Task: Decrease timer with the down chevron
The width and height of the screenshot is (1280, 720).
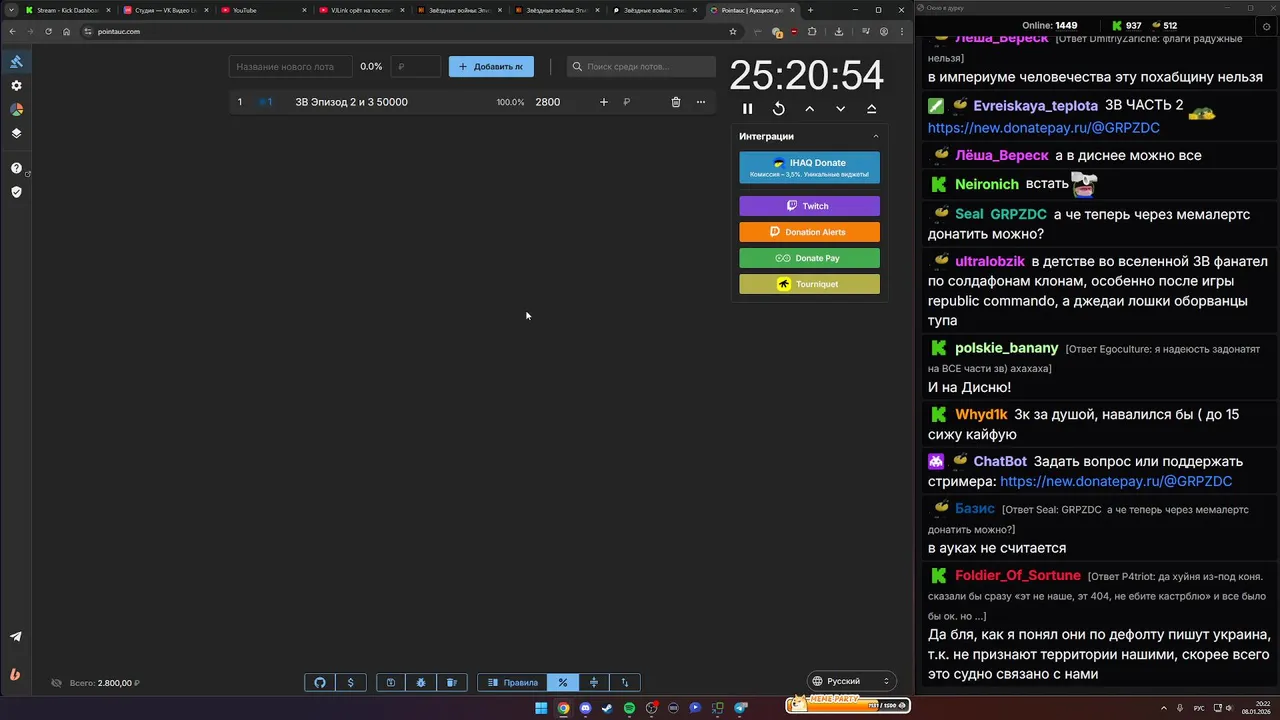Action: [841, 109]
